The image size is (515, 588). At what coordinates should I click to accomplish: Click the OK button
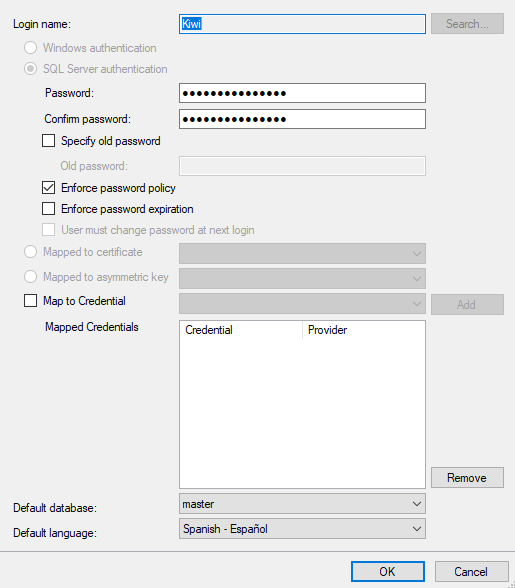pyautogui.click(x=388, y=572)
